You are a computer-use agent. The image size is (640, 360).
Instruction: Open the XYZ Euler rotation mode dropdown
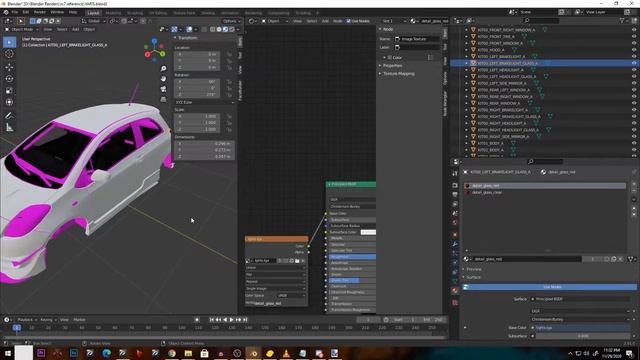(x=204, y=102)
